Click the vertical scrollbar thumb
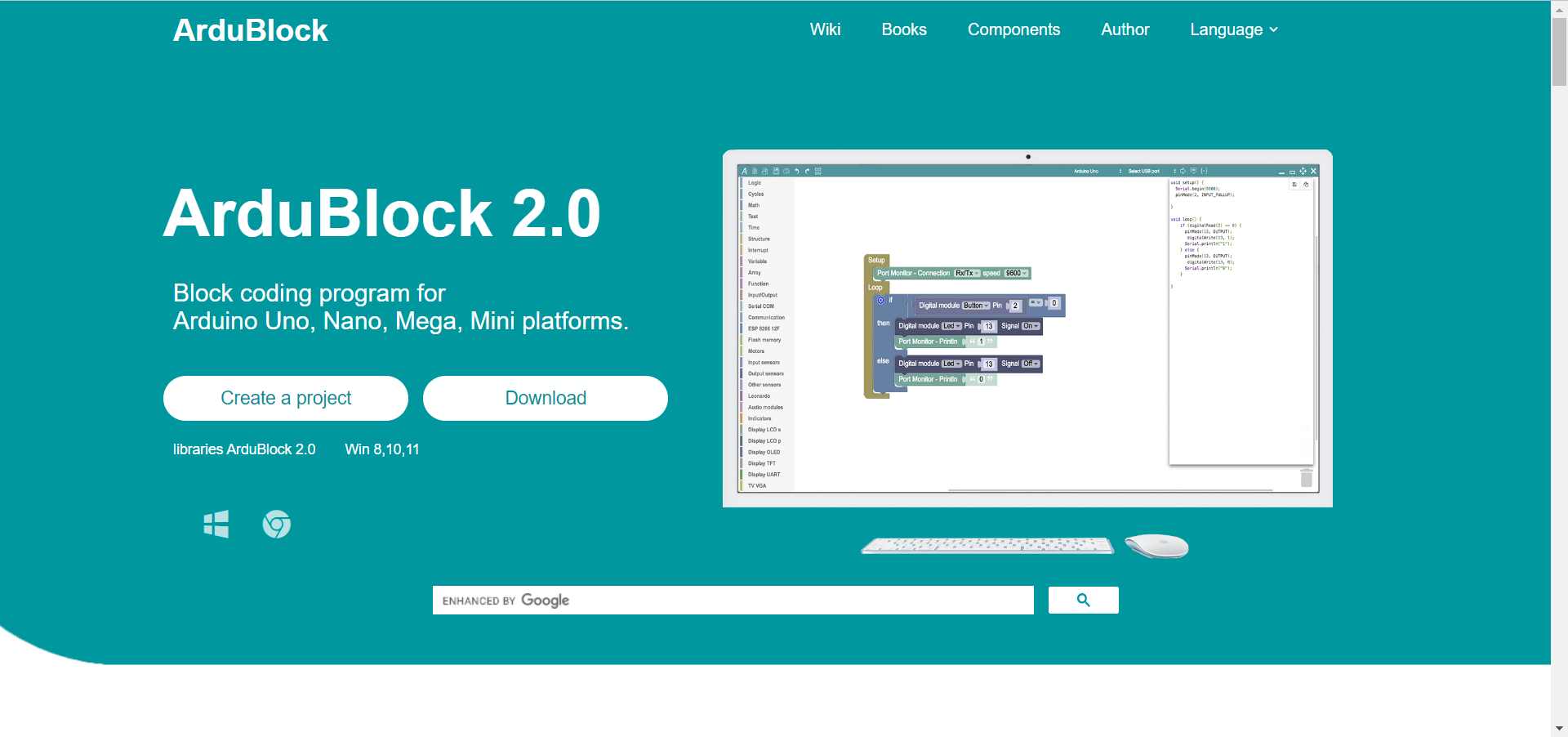Screen dimensions: 1568x737 1559,51
